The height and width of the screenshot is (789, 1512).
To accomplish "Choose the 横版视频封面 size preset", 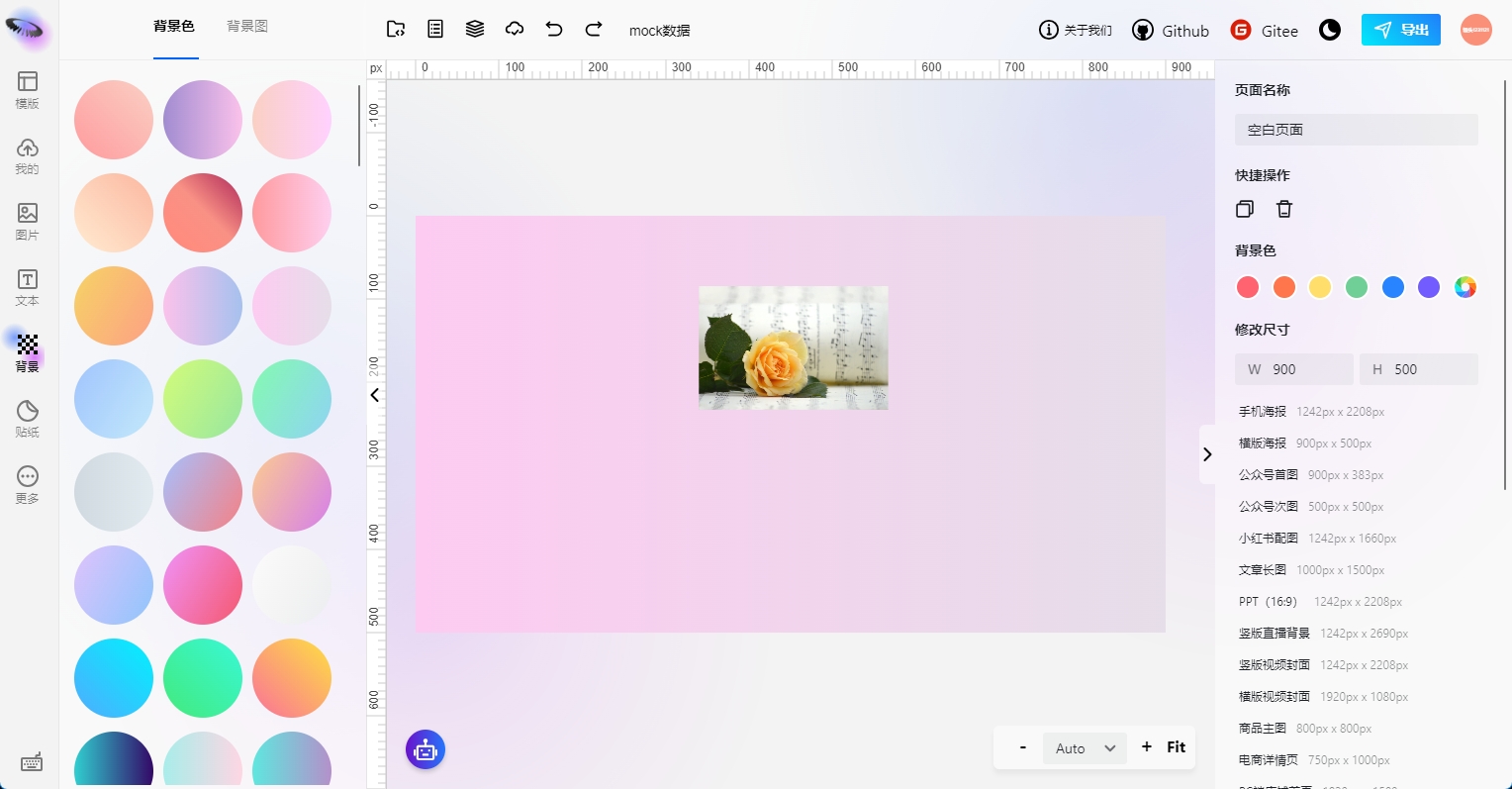I will tap(1323, 697).
